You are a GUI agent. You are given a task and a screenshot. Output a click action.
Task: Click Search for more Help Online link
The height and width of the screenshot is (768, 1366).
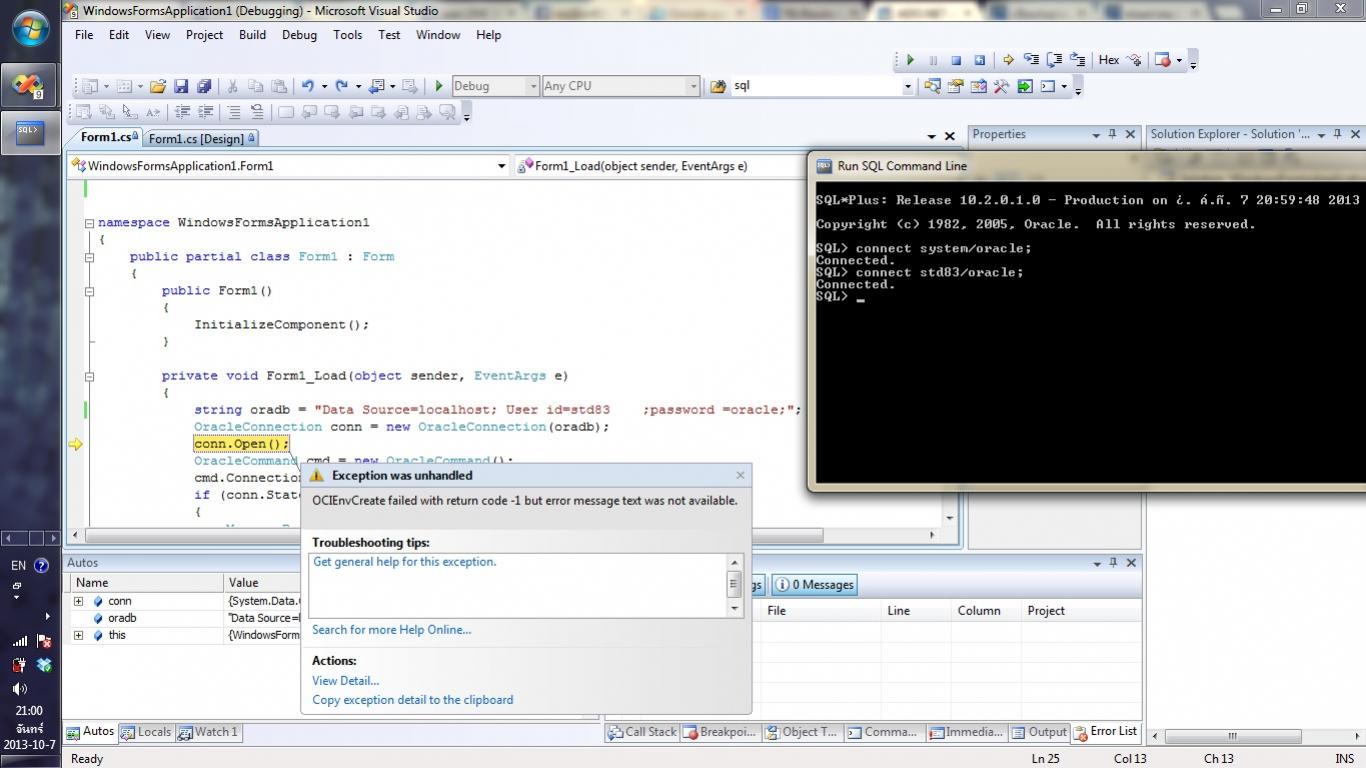pyautogui.click(x=391, y=630)
